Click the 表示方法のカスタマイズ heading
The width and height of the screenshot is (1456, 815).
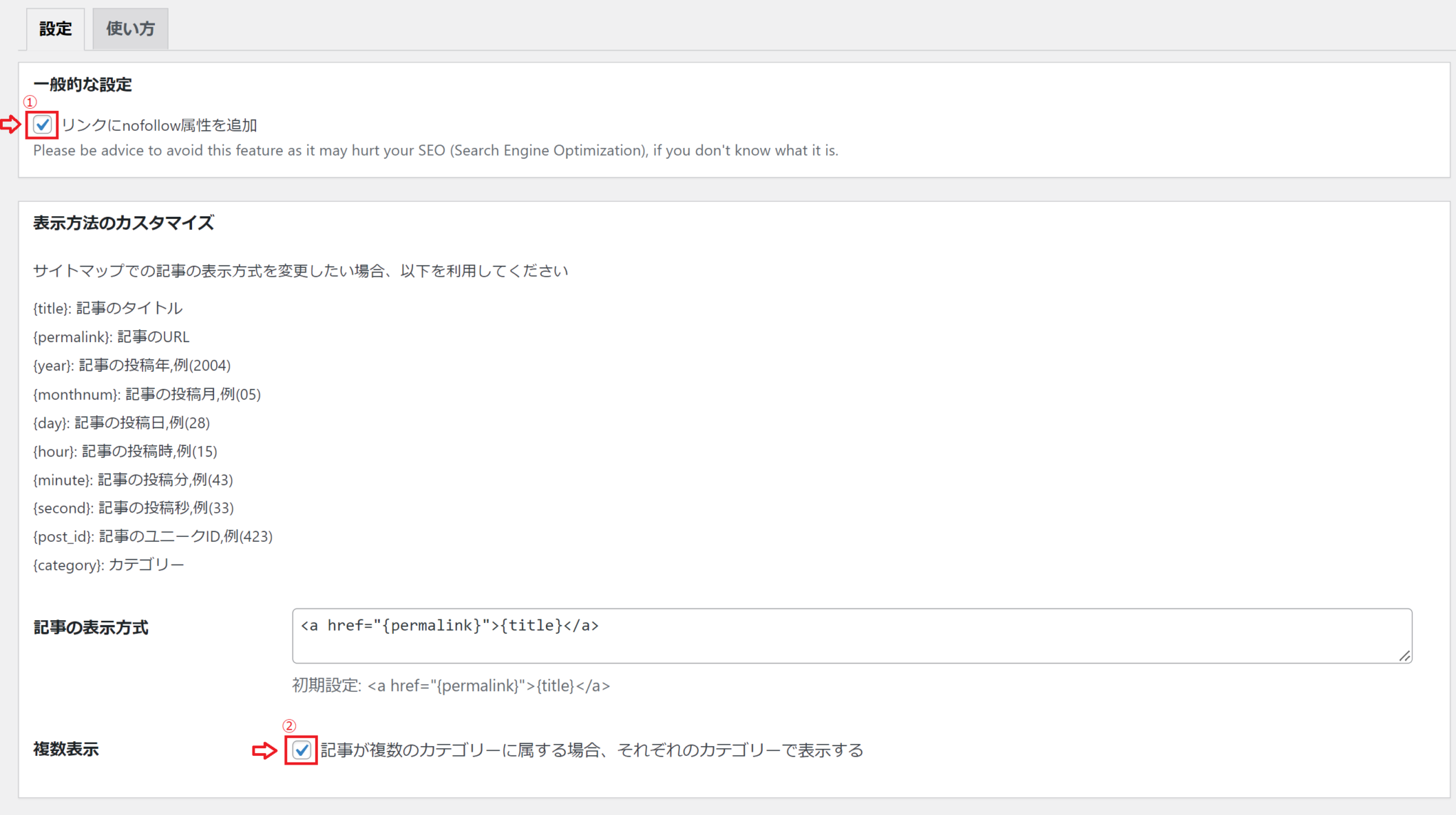pyautogui.click(x=123, y=223)
